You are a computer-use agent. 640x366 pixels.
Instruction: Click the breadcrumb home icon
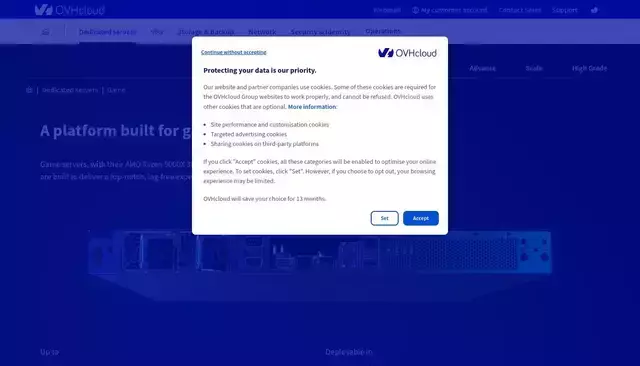coord(29,90)
